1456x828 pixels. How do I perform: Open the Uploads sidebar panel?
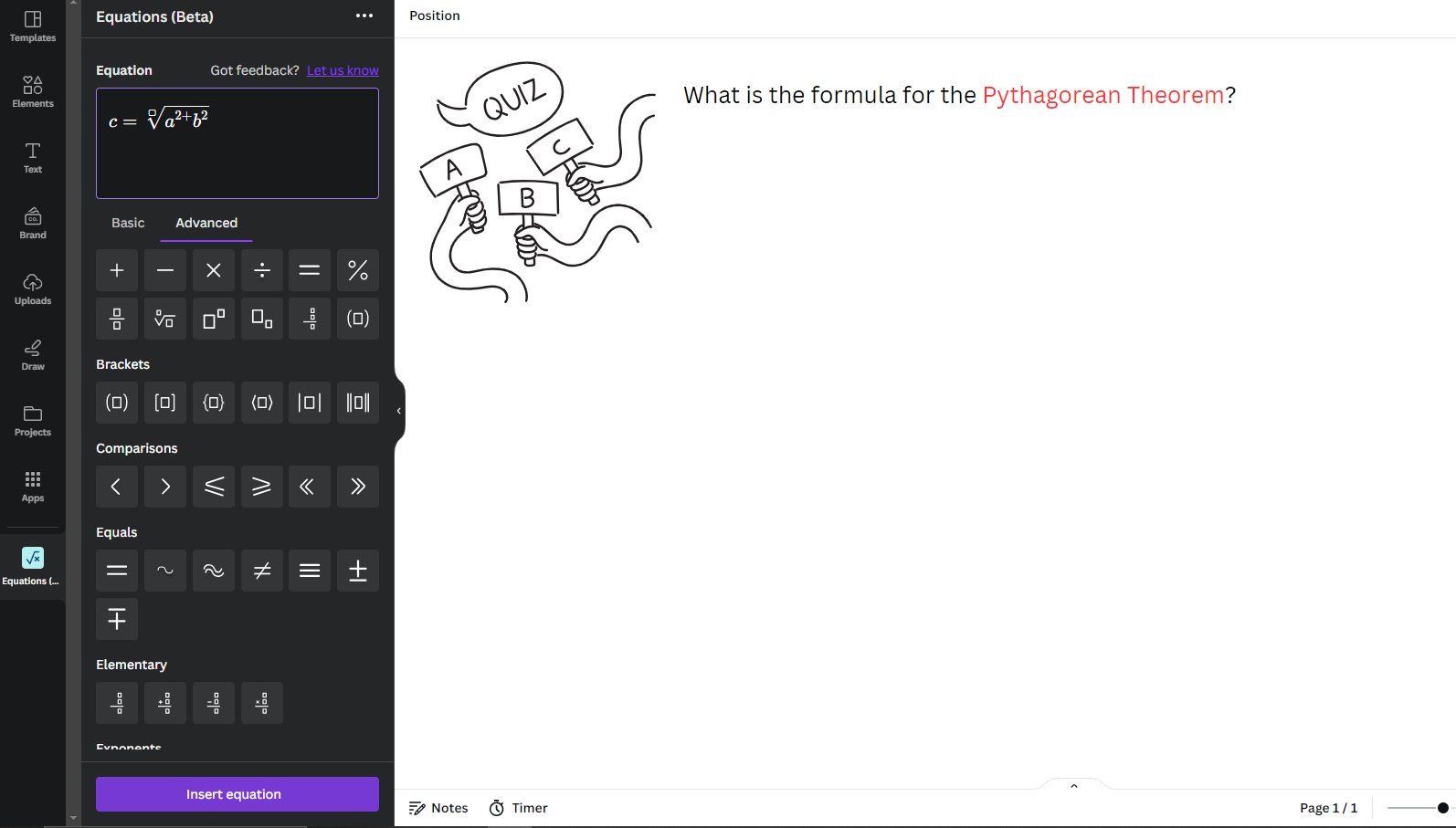(x=33, y=289)
